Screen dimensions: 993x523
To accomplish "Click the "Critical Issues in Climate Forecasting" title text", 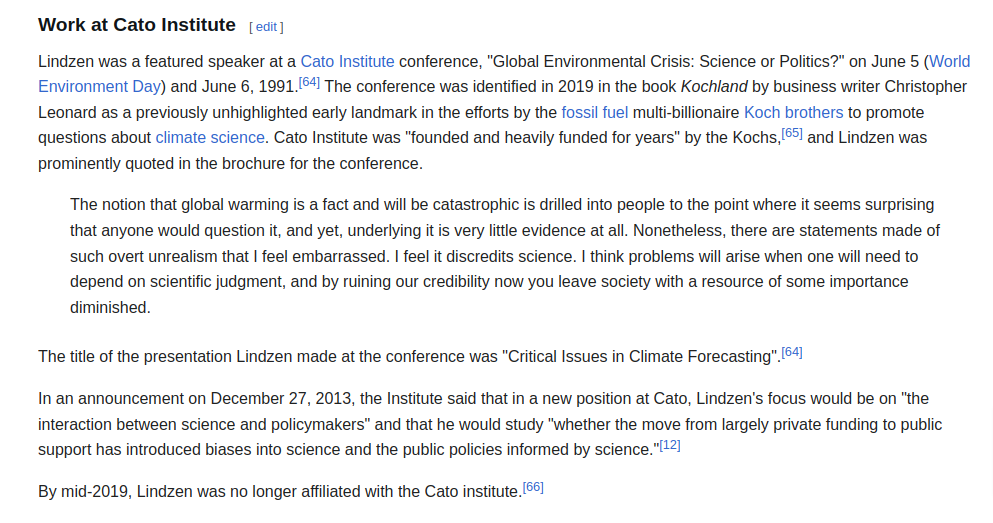I will pyautogui.click(x=640, y=357).
